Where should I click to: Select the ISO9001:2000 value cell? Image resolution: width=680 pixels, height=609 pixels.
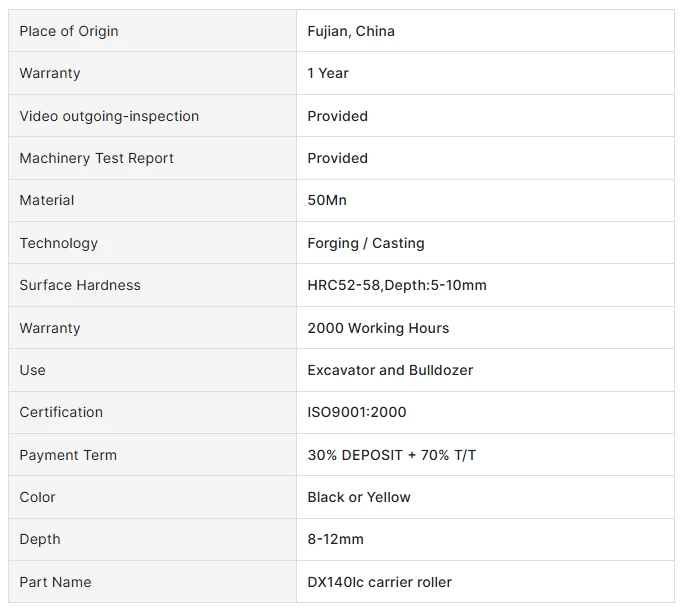coord(485,412)
